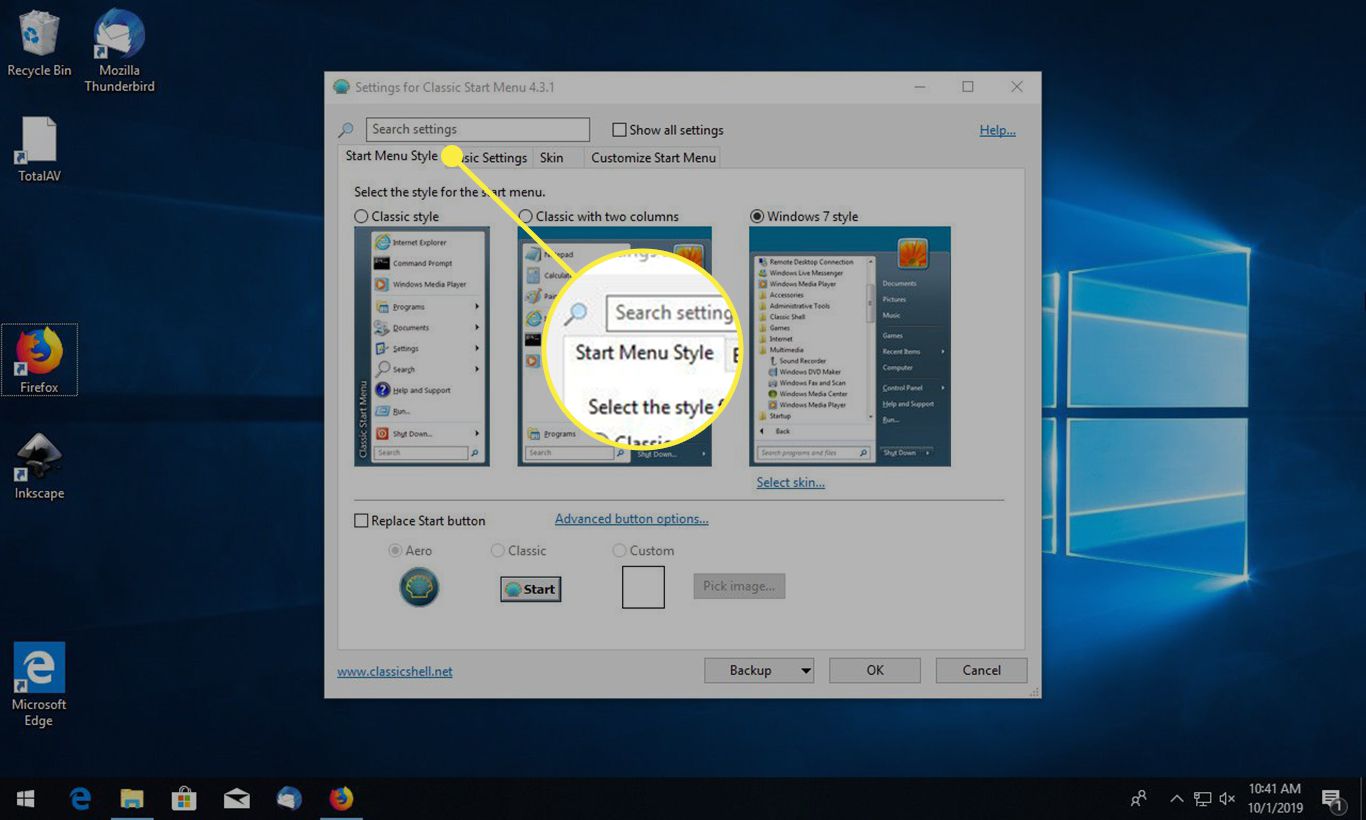
Task: Open the Action Center notification icon
Action: click(1332, 799)
